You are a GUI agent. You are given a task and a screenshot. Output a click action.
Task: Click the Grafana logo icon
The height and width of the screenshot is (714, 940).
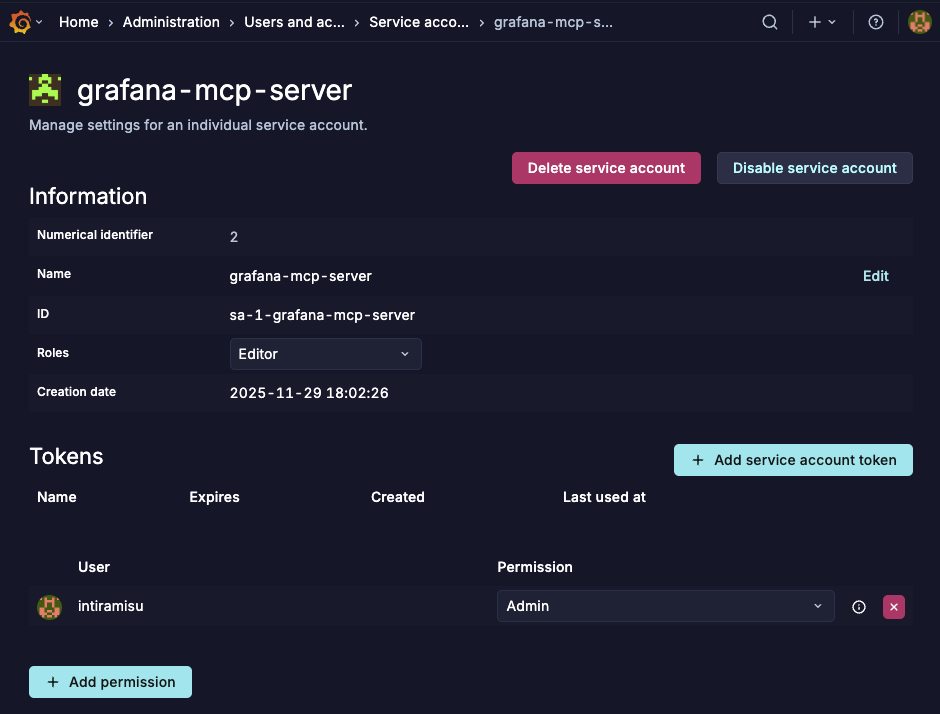pyautogui.click(x=20, y=22)
